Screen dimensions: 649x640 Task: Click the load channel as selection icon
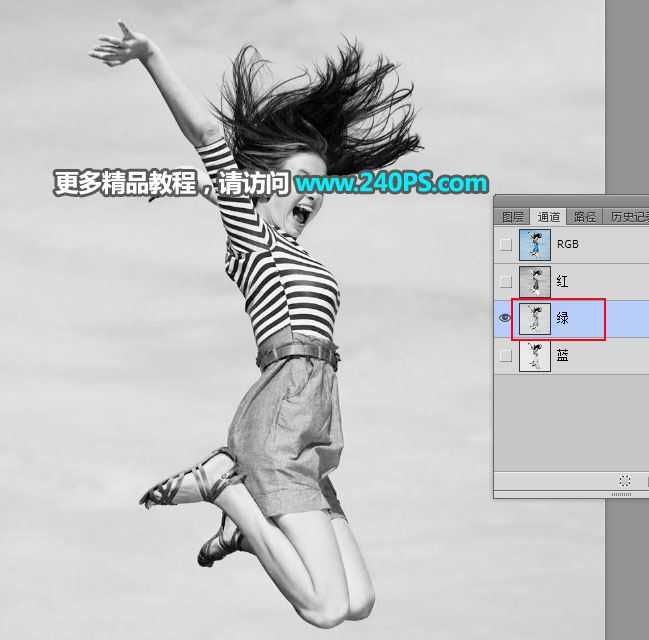click(625, 481)
